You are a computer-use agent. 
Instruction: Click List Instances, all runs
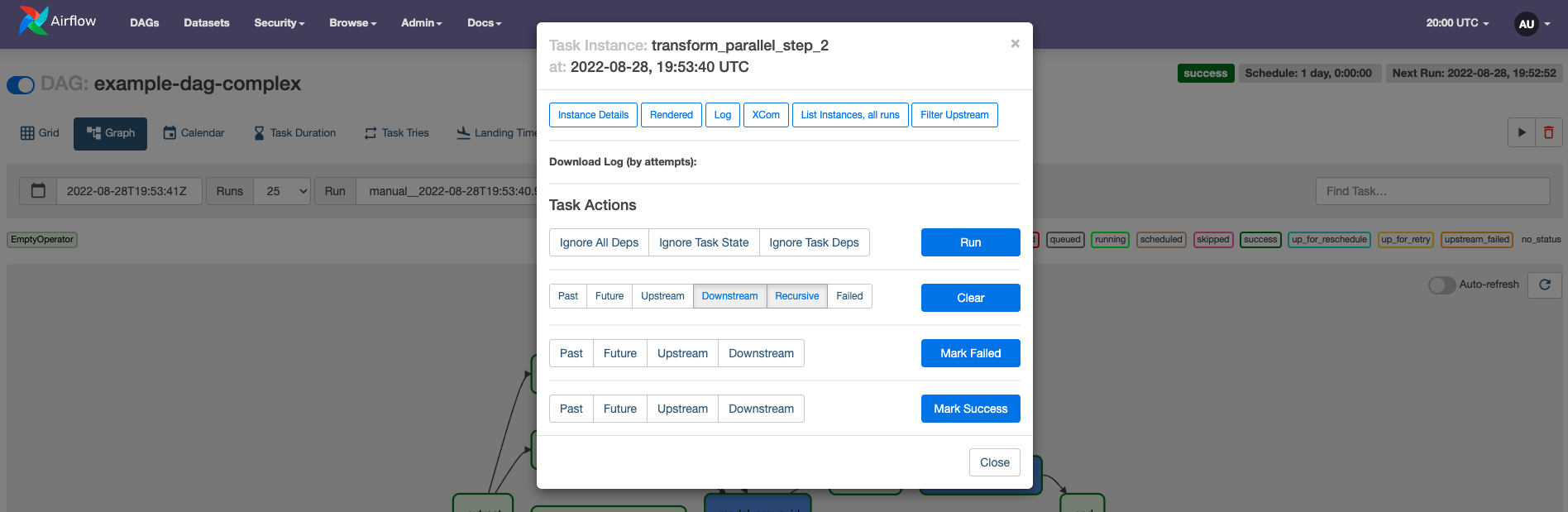point(850,115)
